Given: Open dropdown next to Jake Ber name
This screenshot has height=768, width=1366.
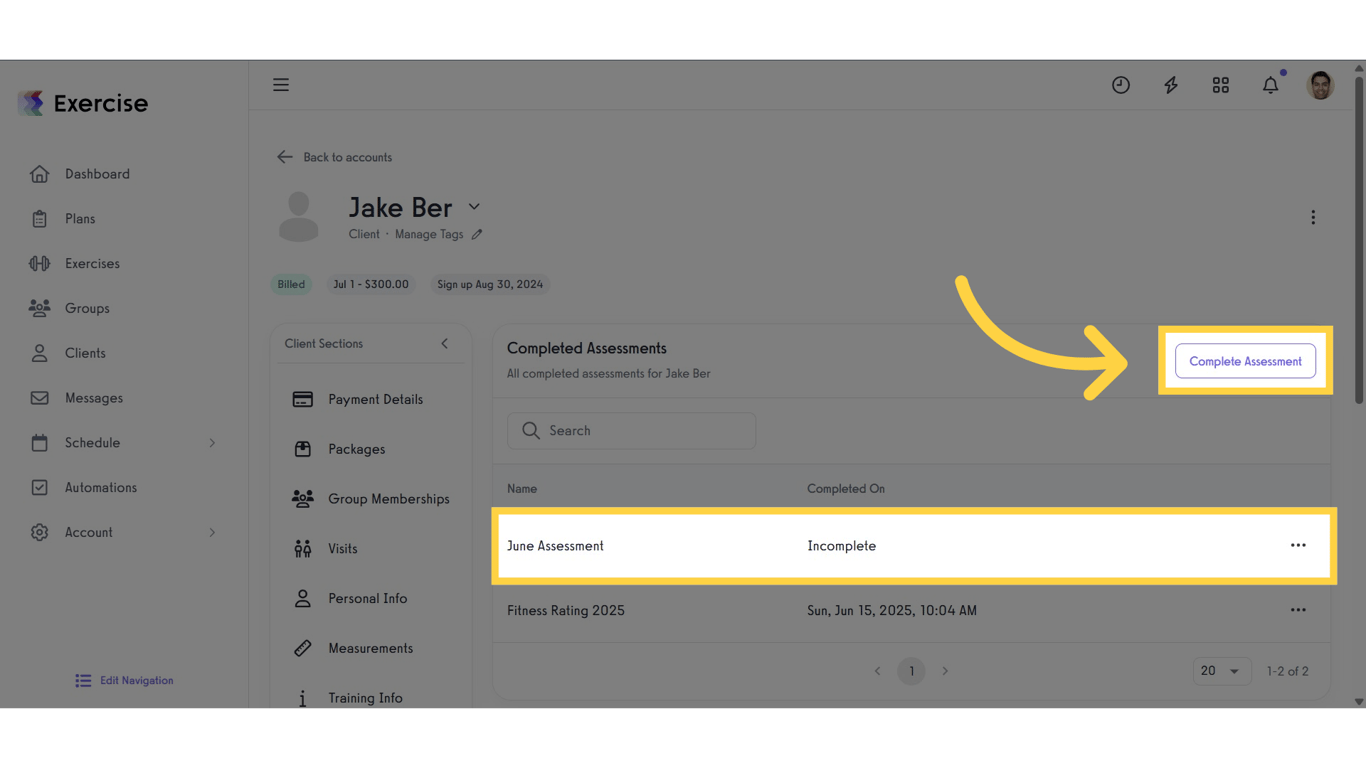Looking at the screenshot, I should click(x=474, y=207).
